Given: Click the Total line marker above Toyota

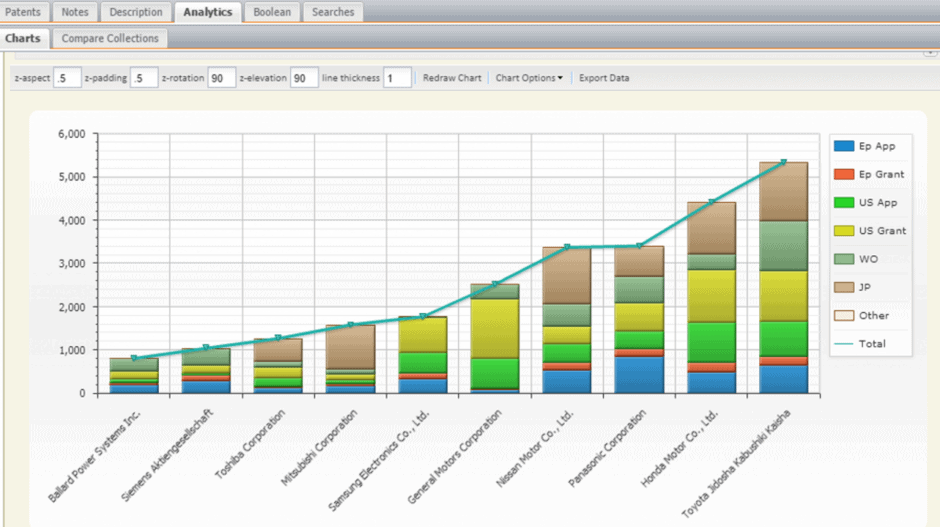Looking at the screenshot, I should tap(784, 162).
